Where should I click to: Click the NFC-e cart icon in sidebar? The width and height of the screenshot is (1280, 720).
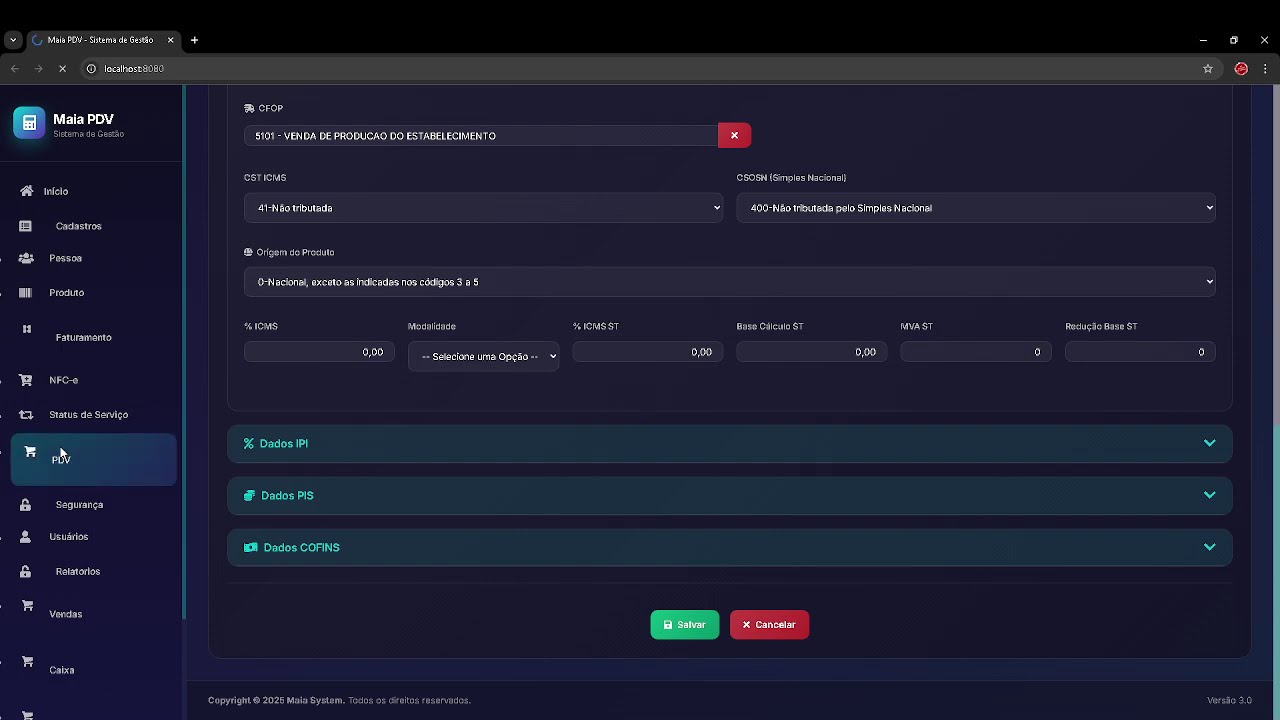[x=27, y=380]
